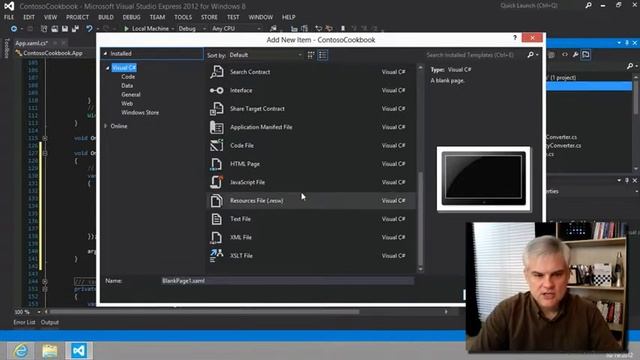Open the TEAM menu
This screenshot has width=640, height=360.
(x=157, y=17)
